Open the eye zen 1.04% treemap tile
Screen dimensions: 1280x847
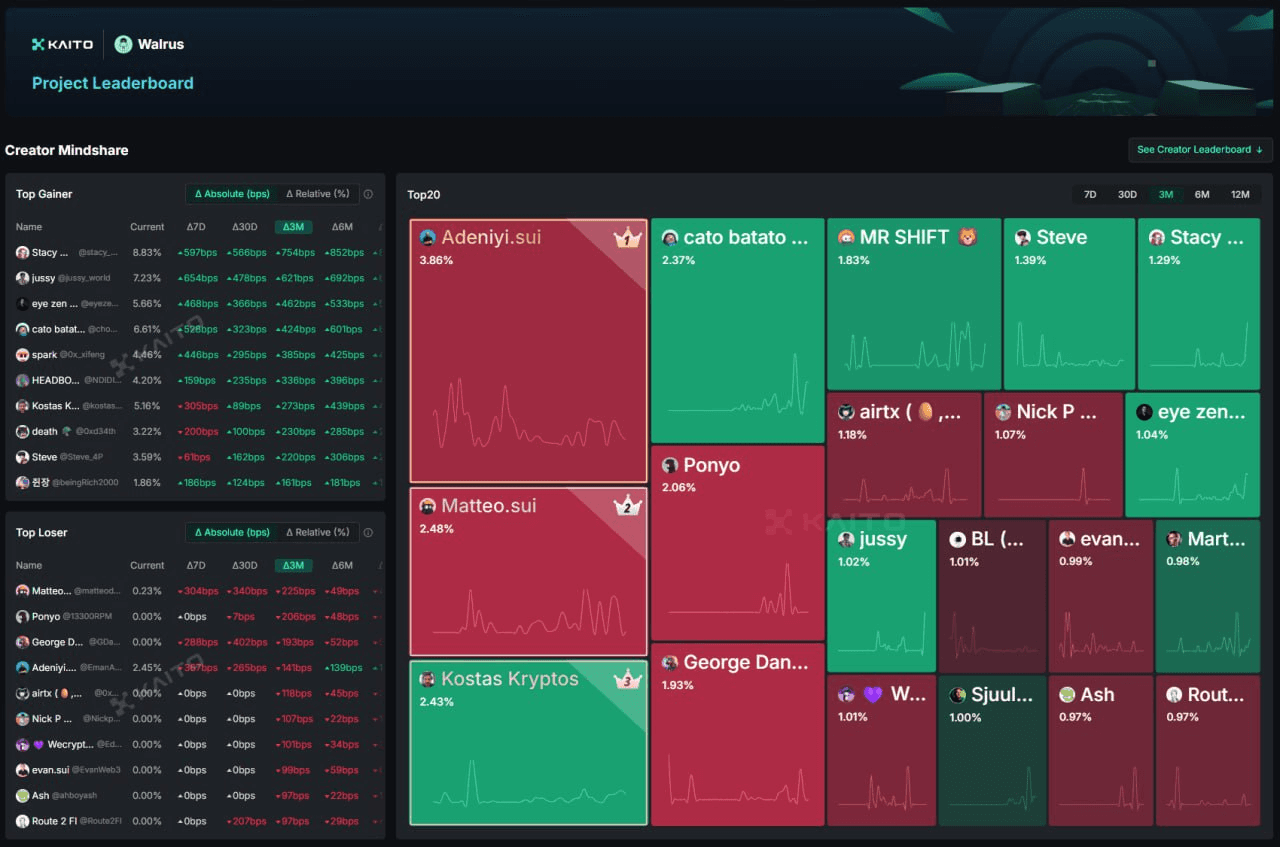click(1192, 455)
